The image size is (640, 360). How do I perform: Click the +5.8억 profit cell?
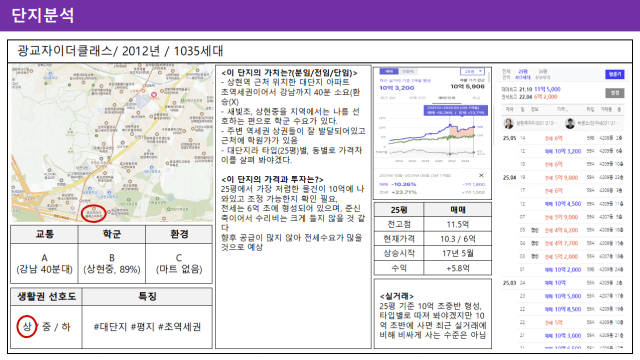point(457,268)
